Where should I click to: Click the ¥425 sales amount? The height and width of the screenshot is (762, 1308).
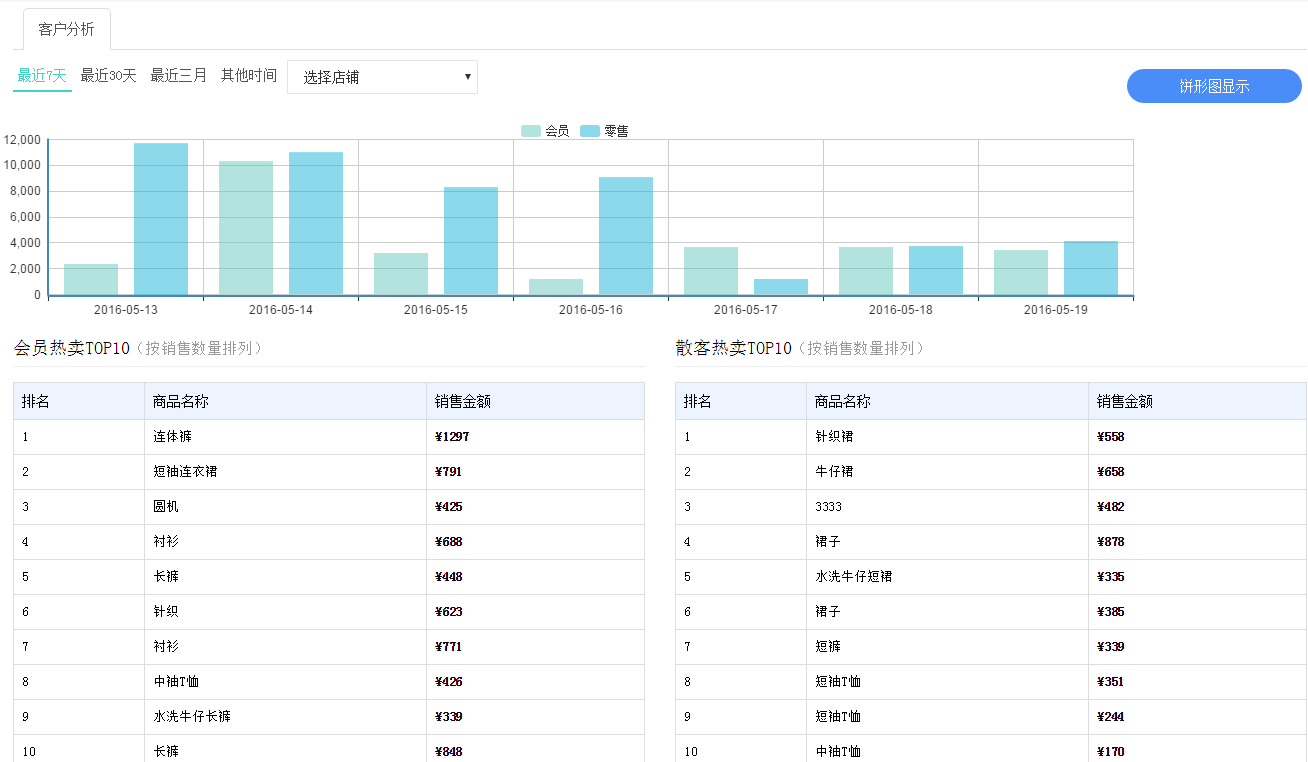[x=449, y=507]
